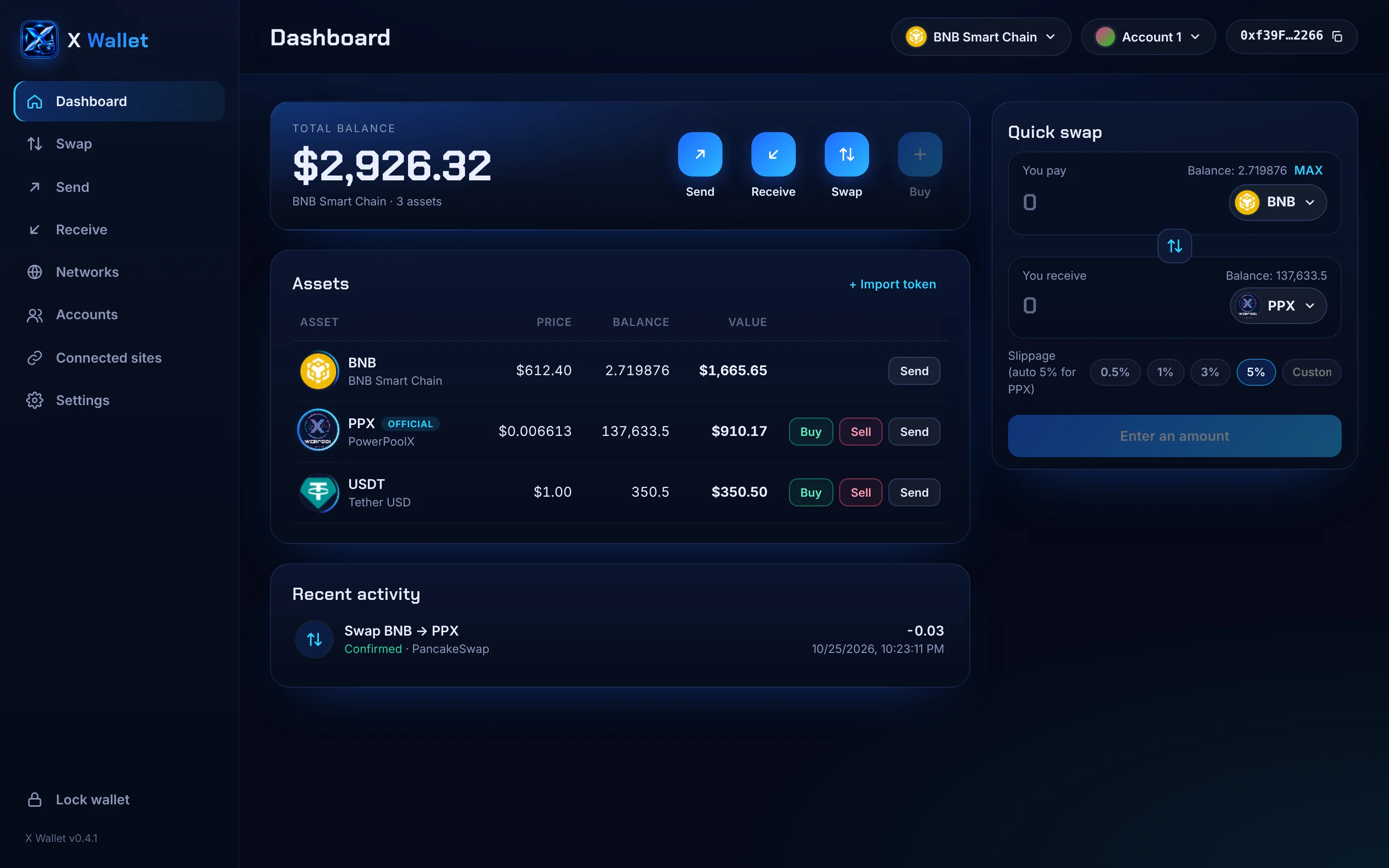Click the Receive arrow icon in Total Balance
Image resolution: width=1389 pixels, height=868 pixels.
coord(773,154)
